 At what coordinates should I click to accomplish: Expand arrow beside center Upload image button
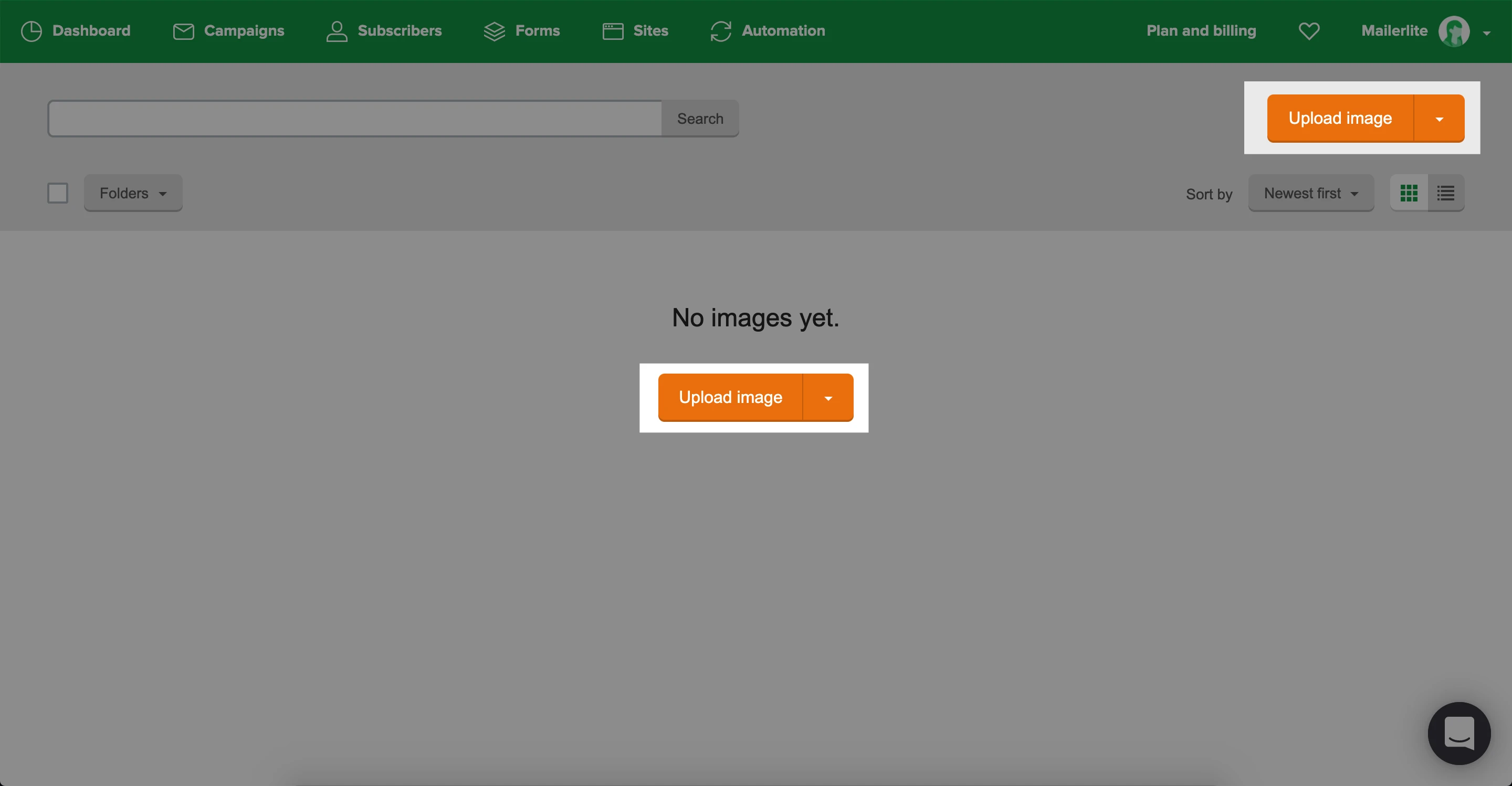coord(827,398)
